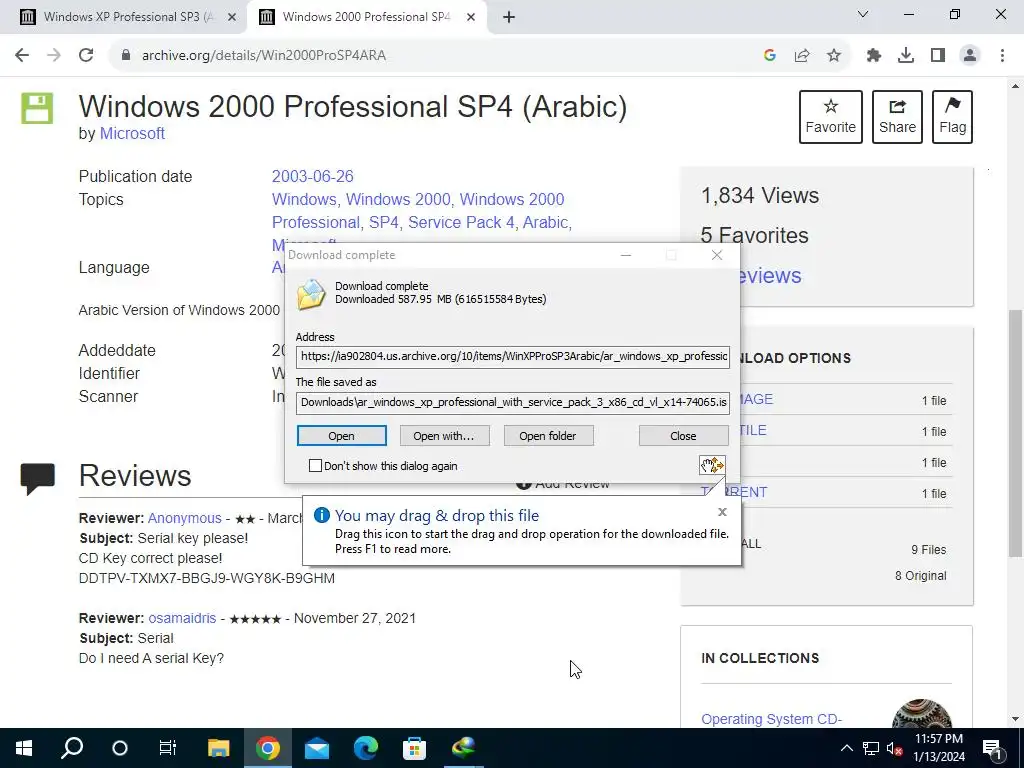1024x768 pixels.
Task: Open a new browser tab
Action: click(x=509, y=17)
